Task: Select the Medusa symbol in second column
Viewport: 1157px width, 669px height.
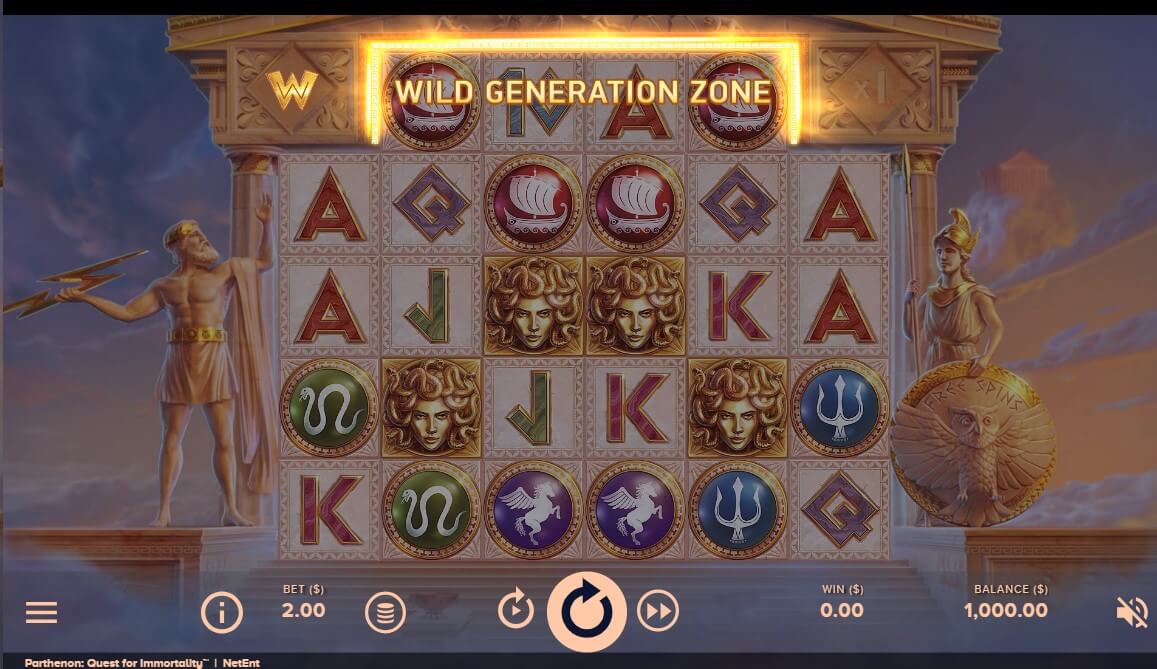Action: [431, 408]
